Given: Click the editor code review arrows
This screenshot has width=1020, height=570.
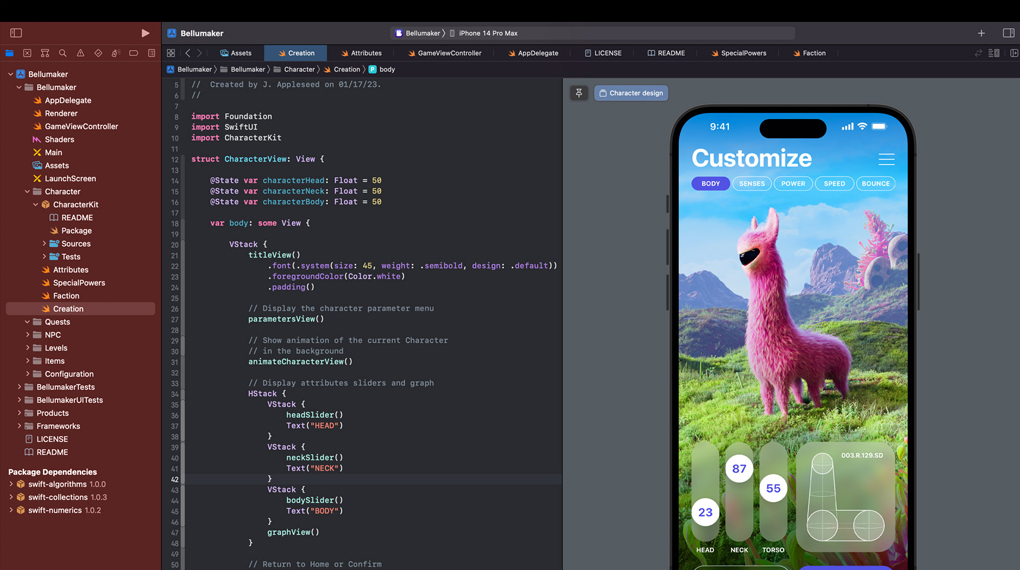Looking at the screenshot, I should (x=978, y=53).
